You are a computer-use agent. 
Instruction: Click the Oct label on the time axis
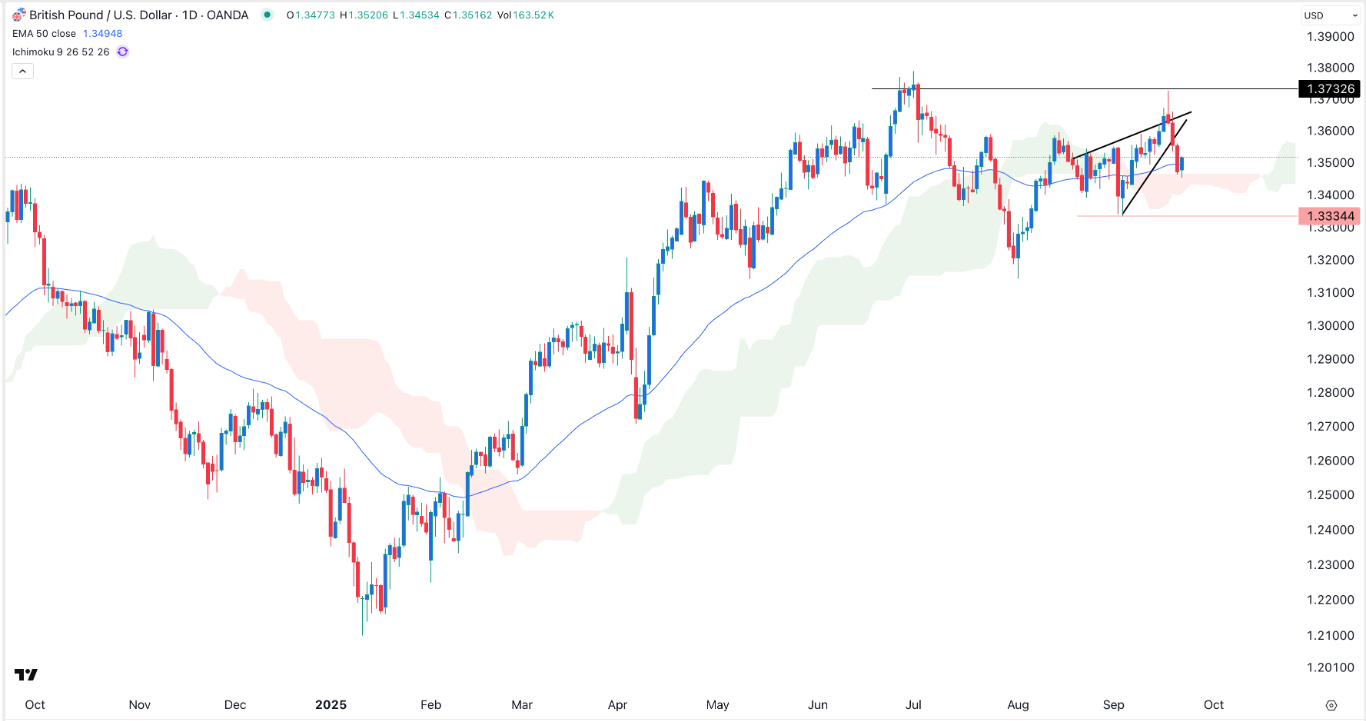pyautogui.click(x=36, y=704)
